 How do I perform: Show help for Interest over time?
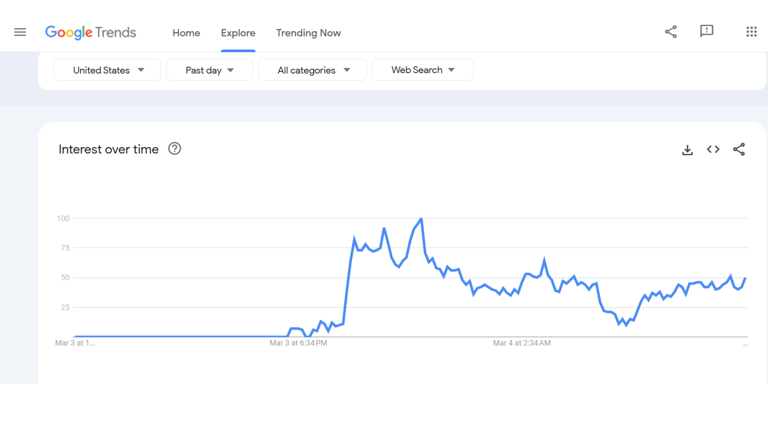(x=175, y=149)
